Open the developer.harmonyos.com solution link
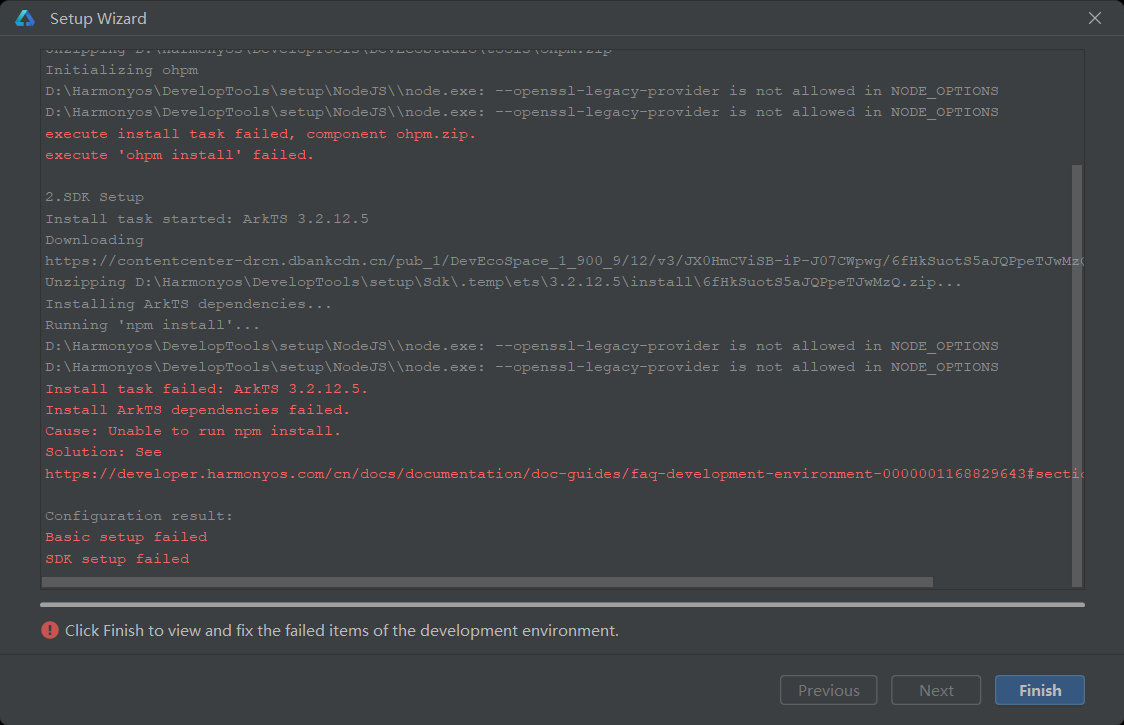Screen dimensions: 1124x725 (564, 474)
